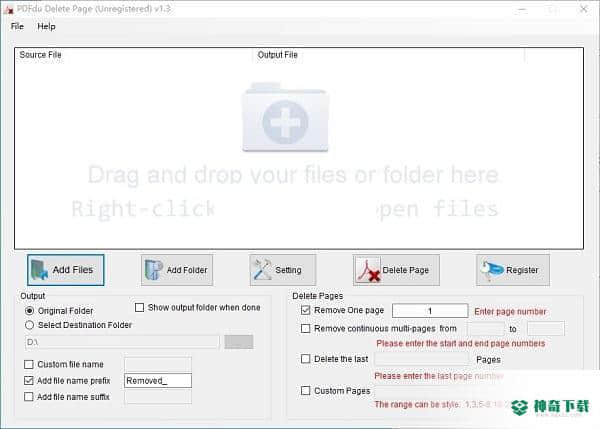Uncheck Remove One page checkbox
Image resolution: width=600 pixels, height=429 pixels.
[305, 310]
